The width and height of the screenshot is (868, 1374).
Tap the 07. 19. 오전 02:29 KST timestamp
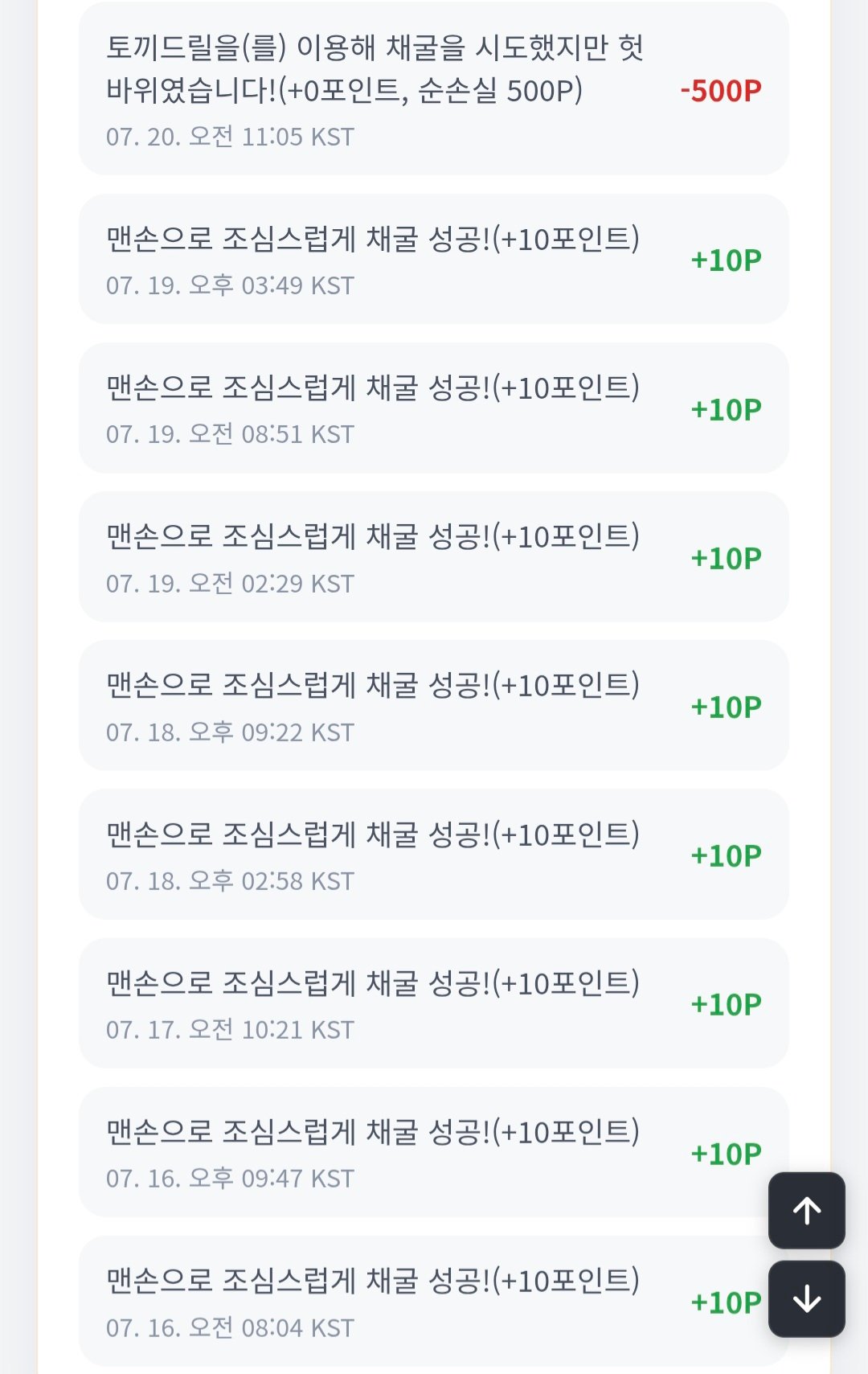click(x=230, y=584)
